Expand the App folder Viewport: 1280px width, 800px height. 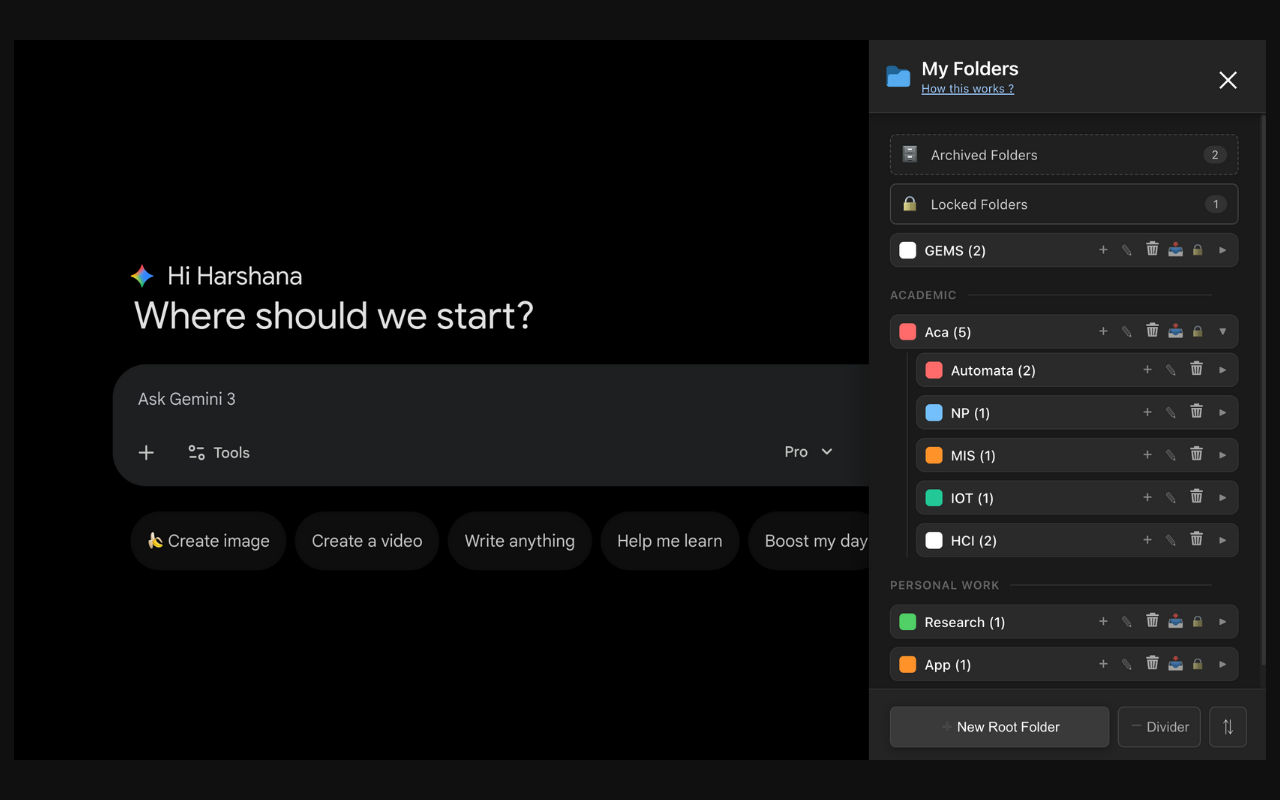[x=1222, y=664]
